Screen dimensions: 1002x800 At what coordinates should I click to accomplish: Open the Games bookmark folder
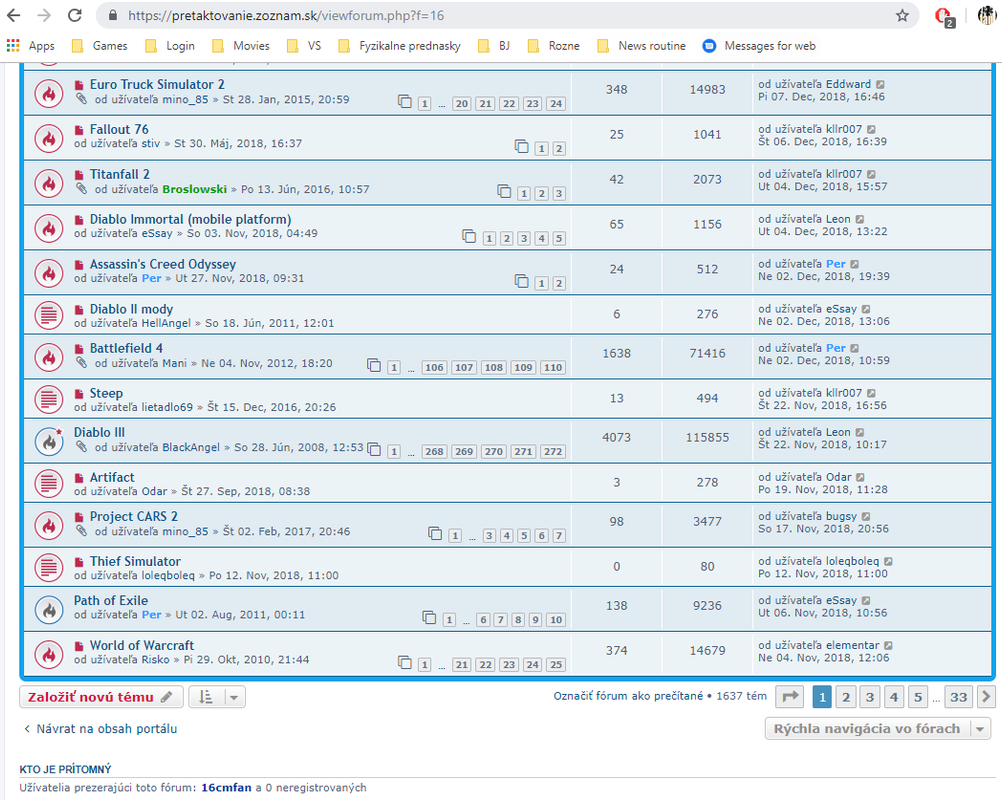[x=100, y=45]
